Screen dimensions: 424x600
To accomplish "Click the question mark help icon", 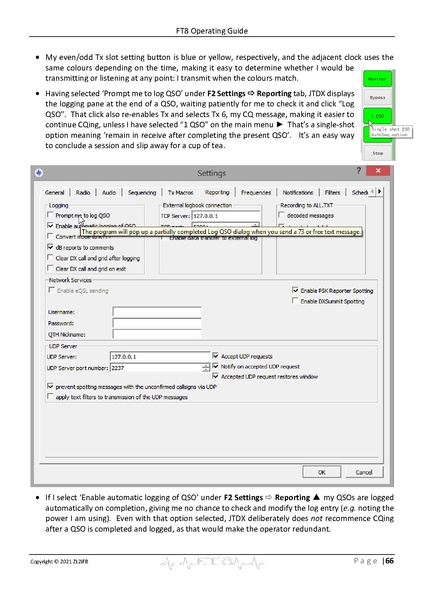I will point(359,171).
